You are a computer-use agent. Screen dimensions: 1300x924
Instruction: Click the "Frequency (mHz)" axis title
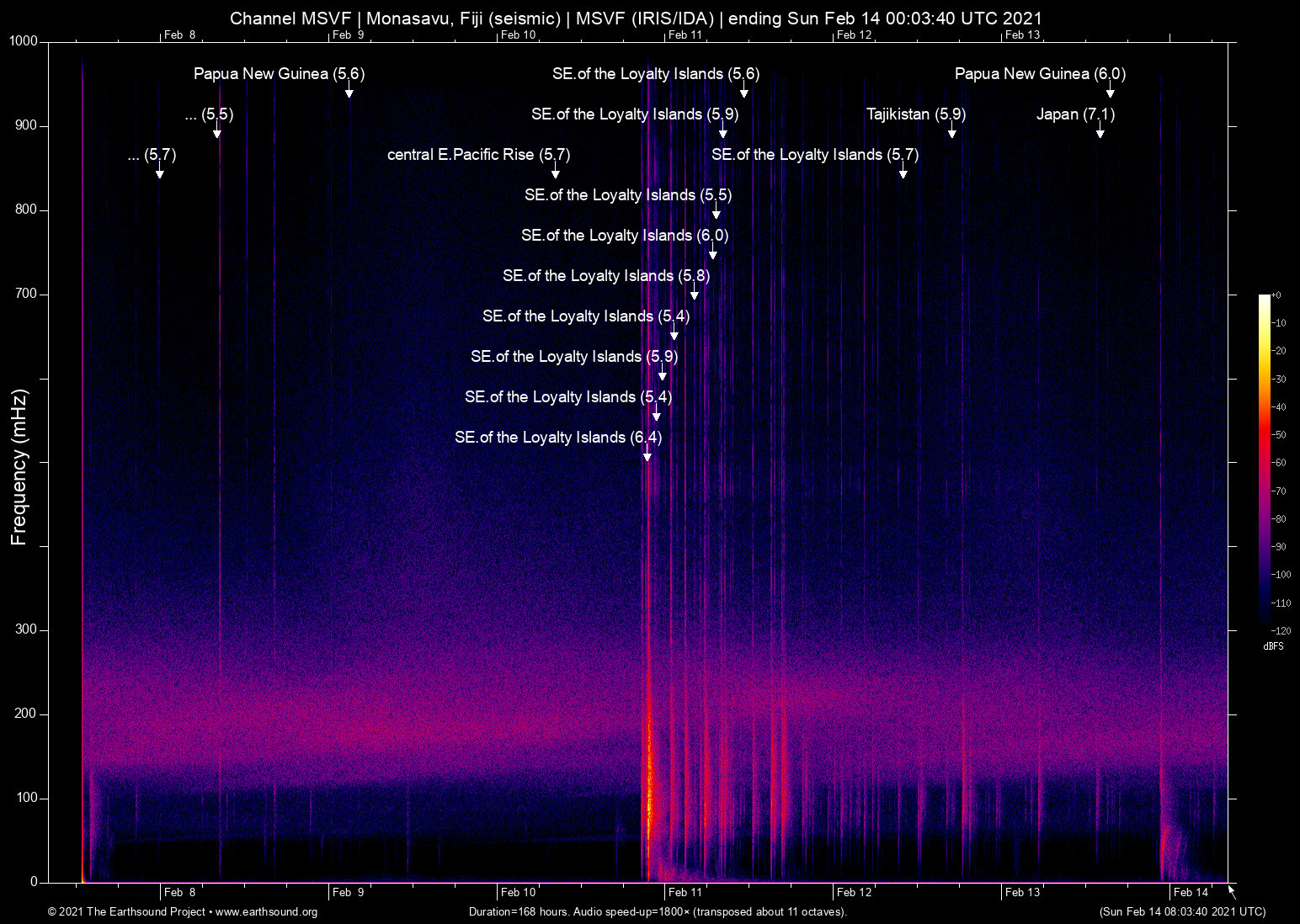[x=19, y=467]
